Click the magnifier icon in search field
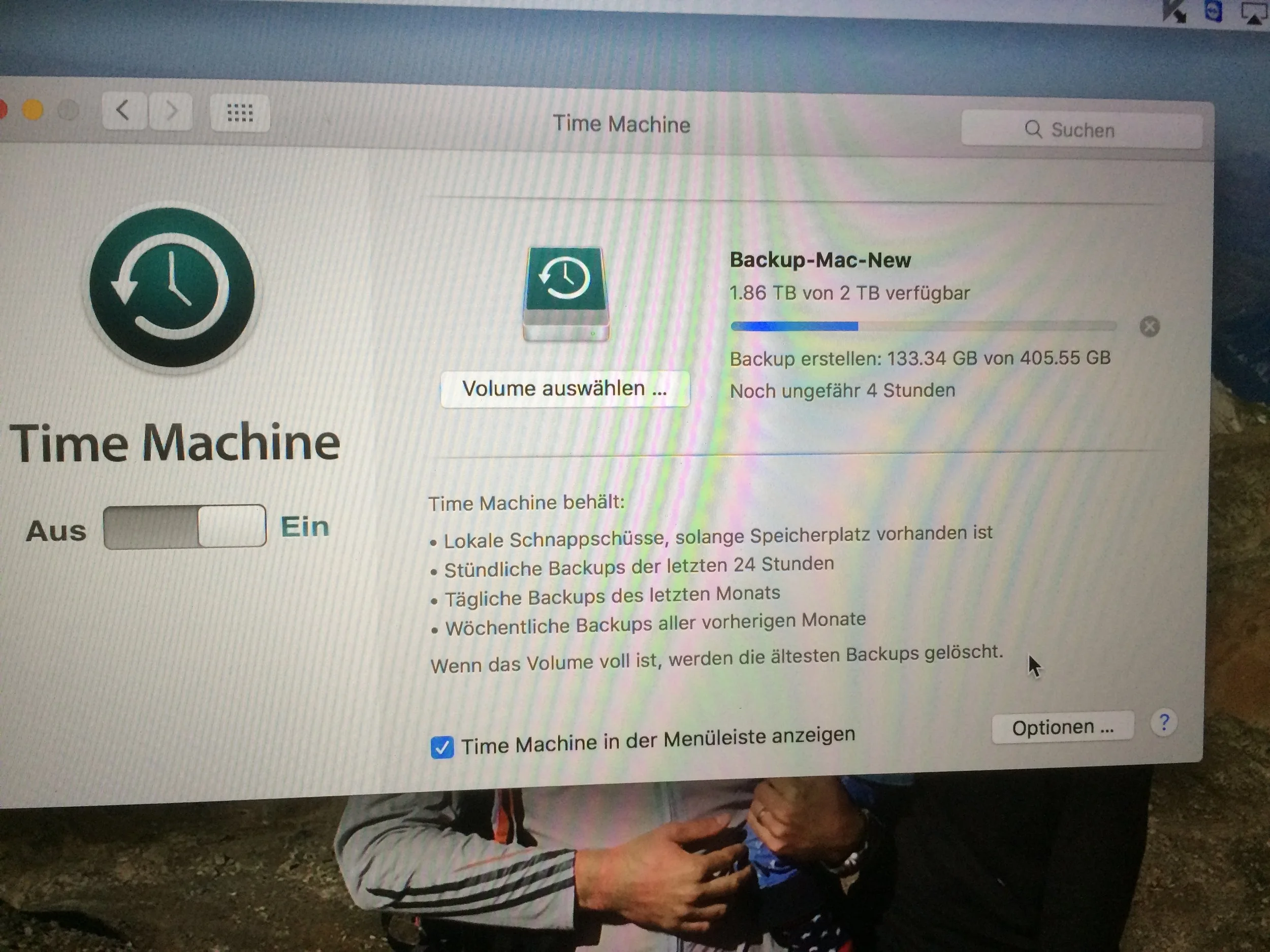Viewport: 1270px width, 952px height. [1033, 129]
